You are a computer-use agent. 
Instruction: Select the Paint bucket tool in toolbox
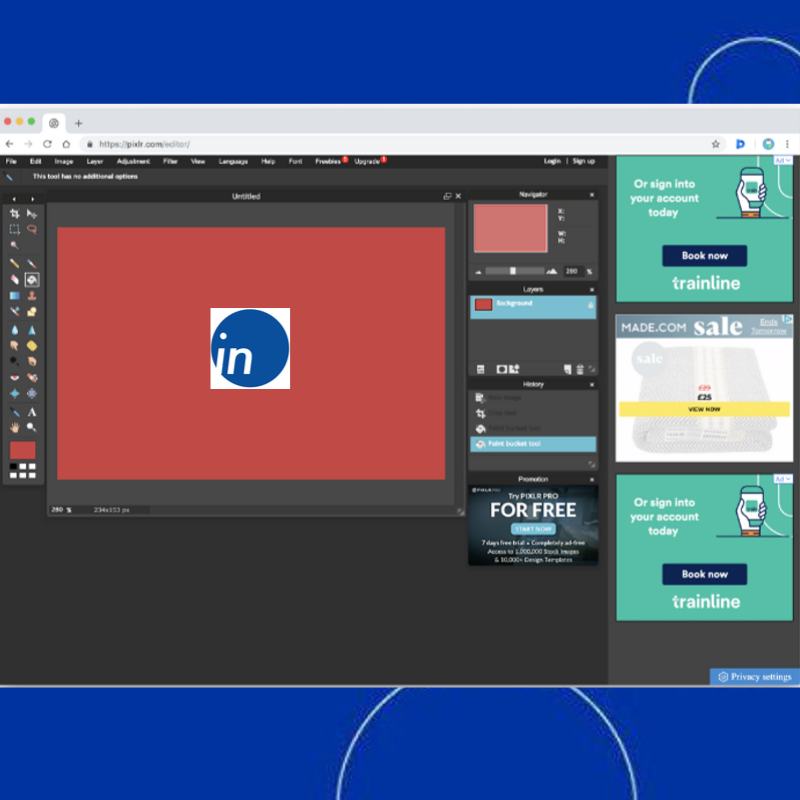tap(32, 280)
